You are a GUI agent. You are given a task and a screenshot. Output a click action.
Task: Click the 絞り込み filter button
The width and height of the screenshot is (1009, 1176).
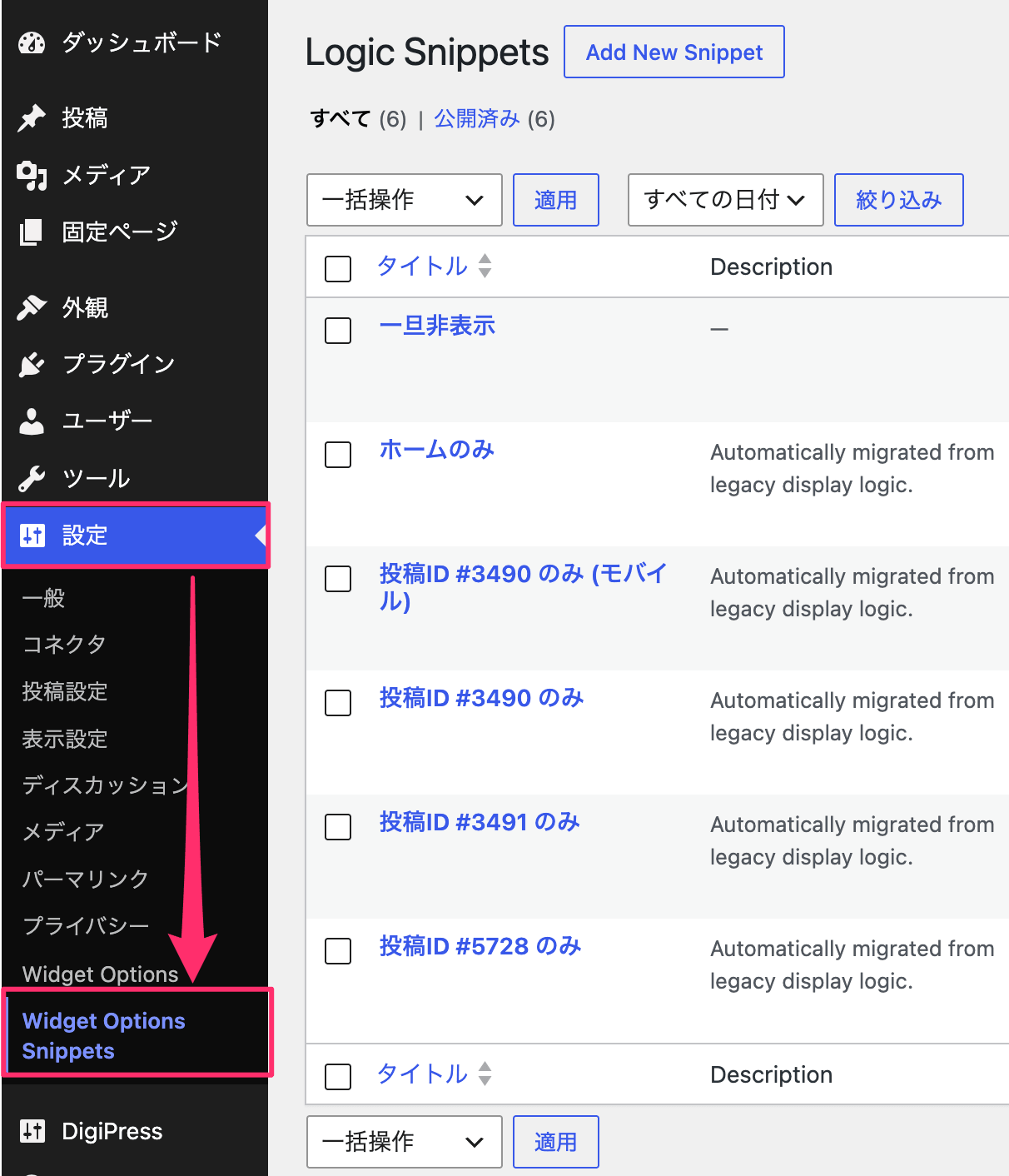click(x=899, y=200)
